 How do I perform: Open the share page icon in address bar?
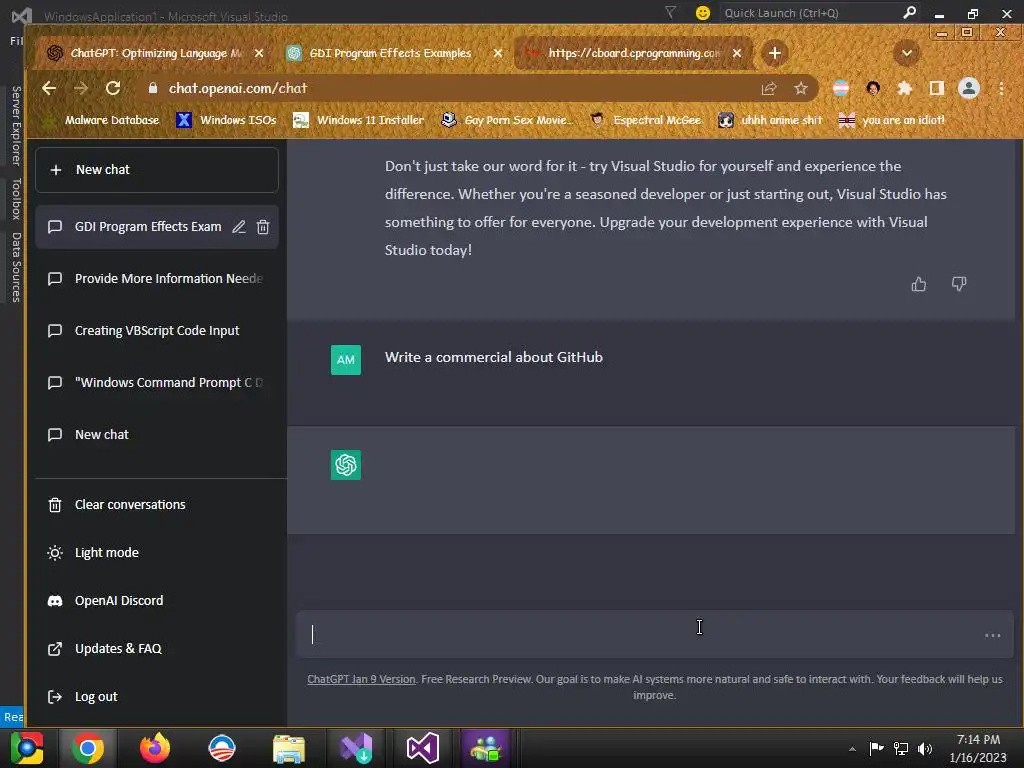click(769, 88)
